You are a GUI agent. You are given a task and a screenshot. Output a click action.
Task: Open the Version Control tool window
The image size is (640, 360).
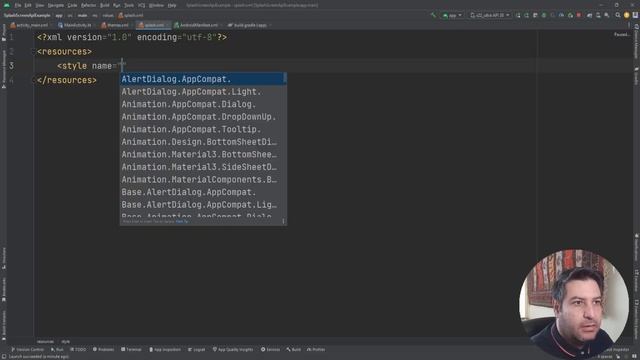[x=27, y=349]
